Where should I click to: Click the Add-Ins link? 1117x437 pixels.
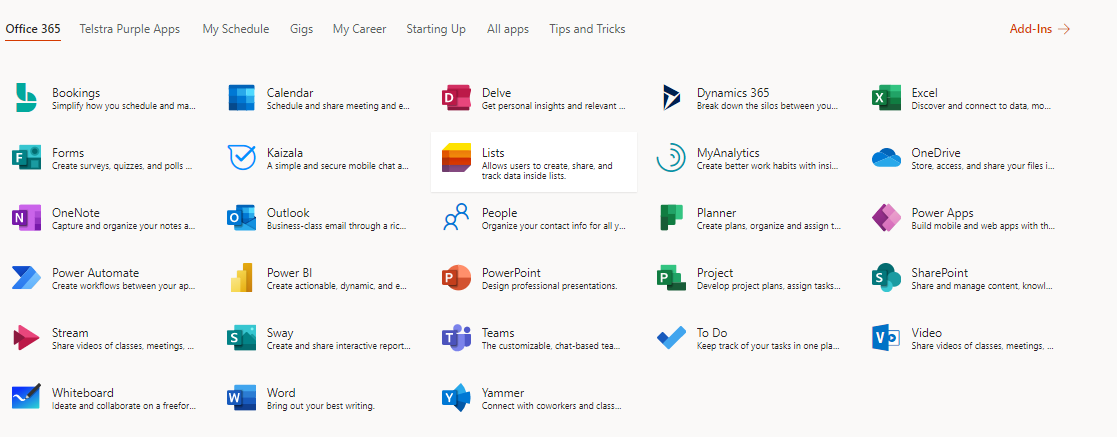tap(1039, 29)
